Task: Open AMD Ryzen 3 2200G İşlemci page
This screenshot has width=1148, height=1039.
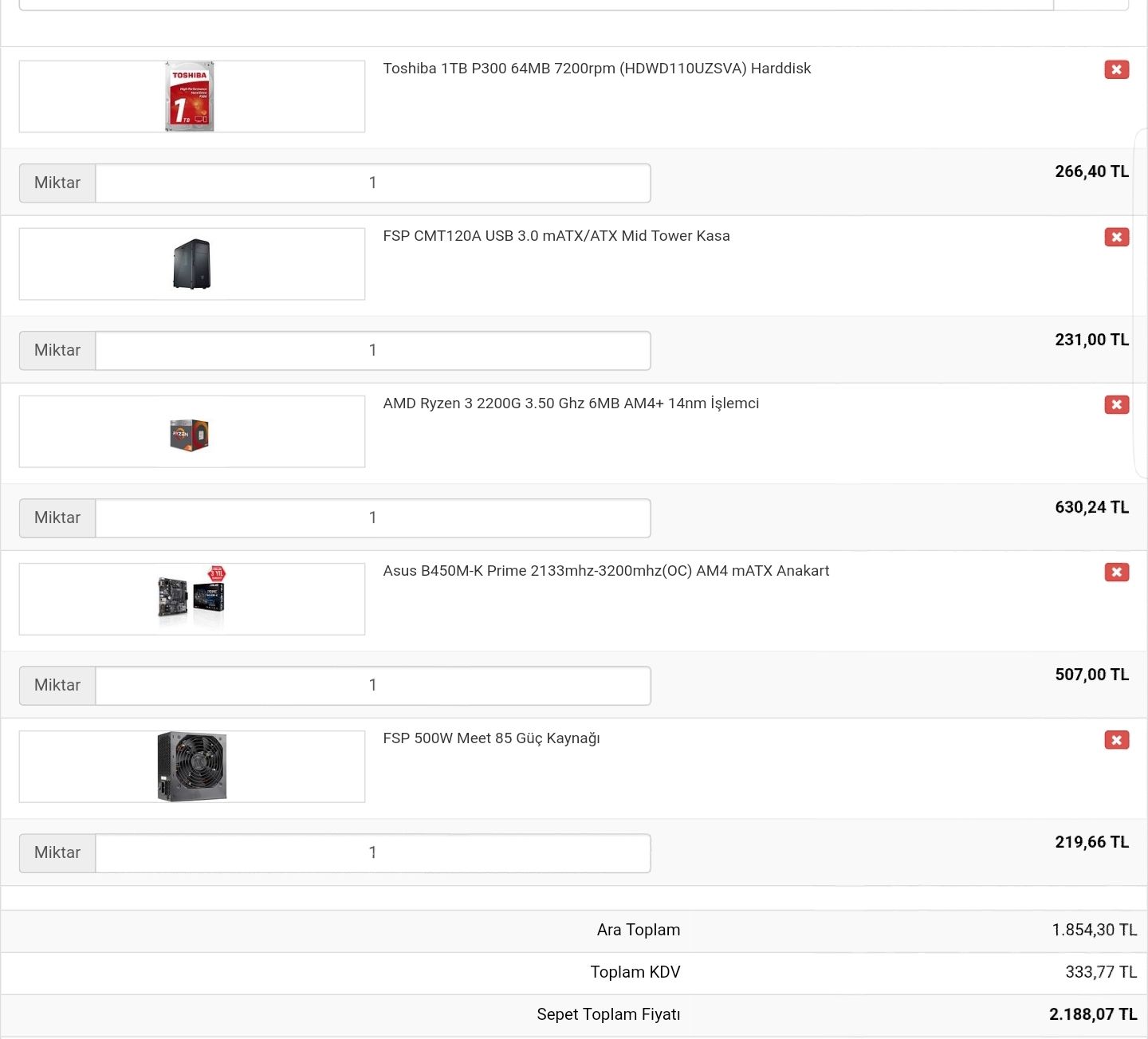Action: click(x=571, y=403)
